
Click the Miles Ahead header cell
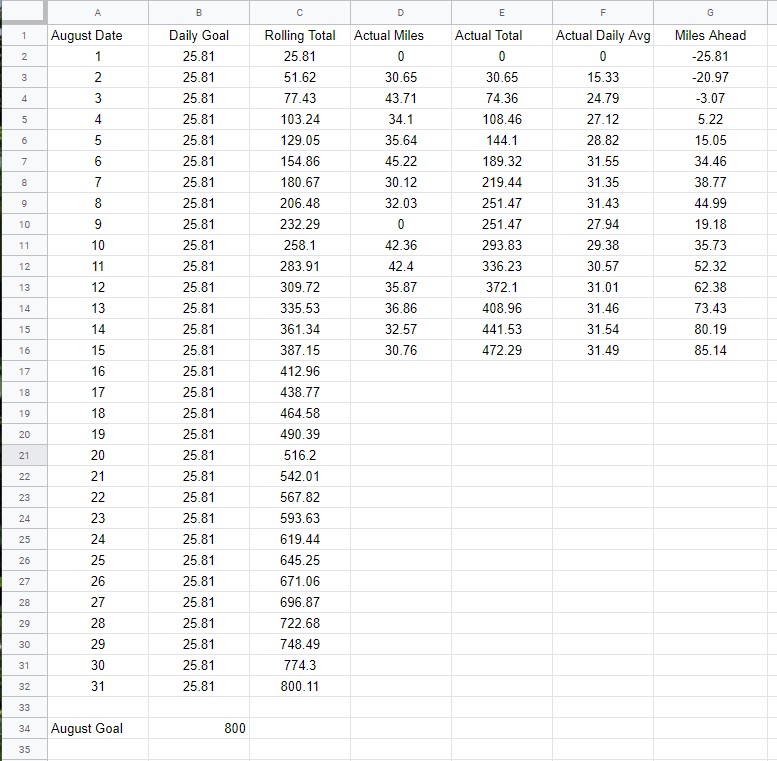(710, 35)
